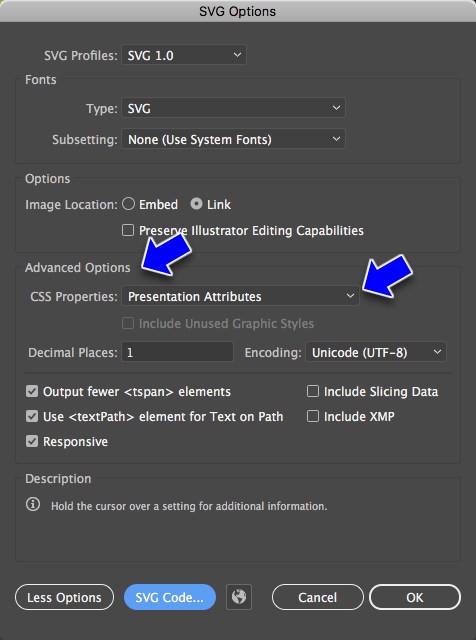Open the CSS Properties dropdown
Image resolution: width=476 pixels, height=640 pixels.
[240, 296]
